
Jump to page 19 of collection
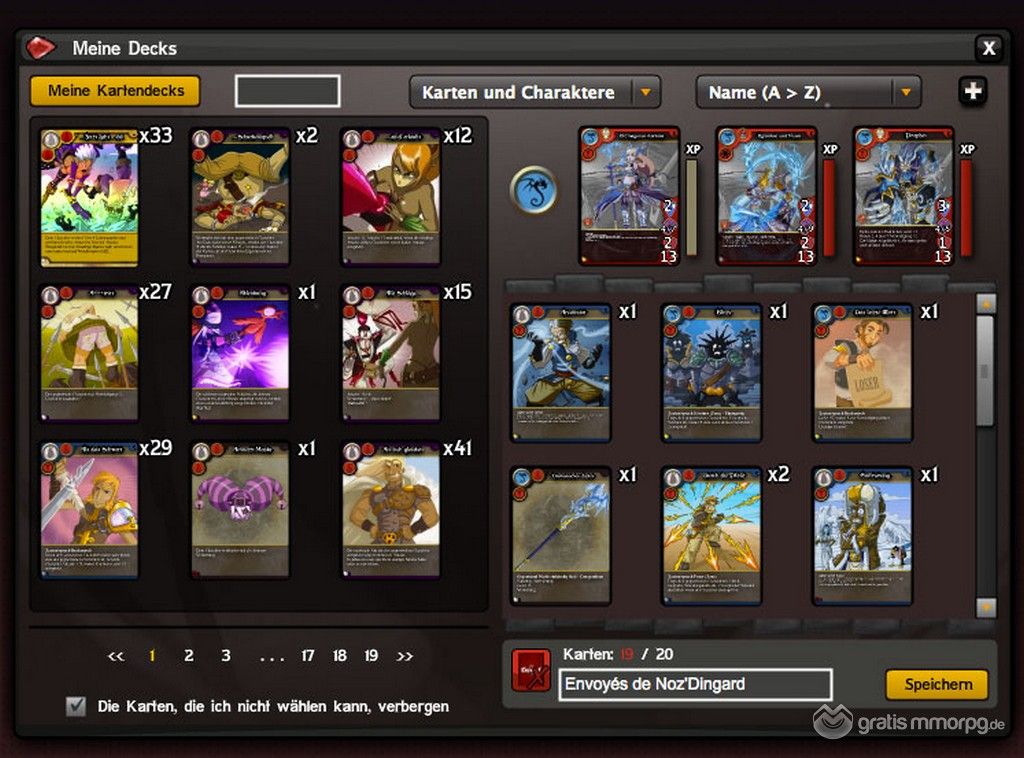pos(371,655)
